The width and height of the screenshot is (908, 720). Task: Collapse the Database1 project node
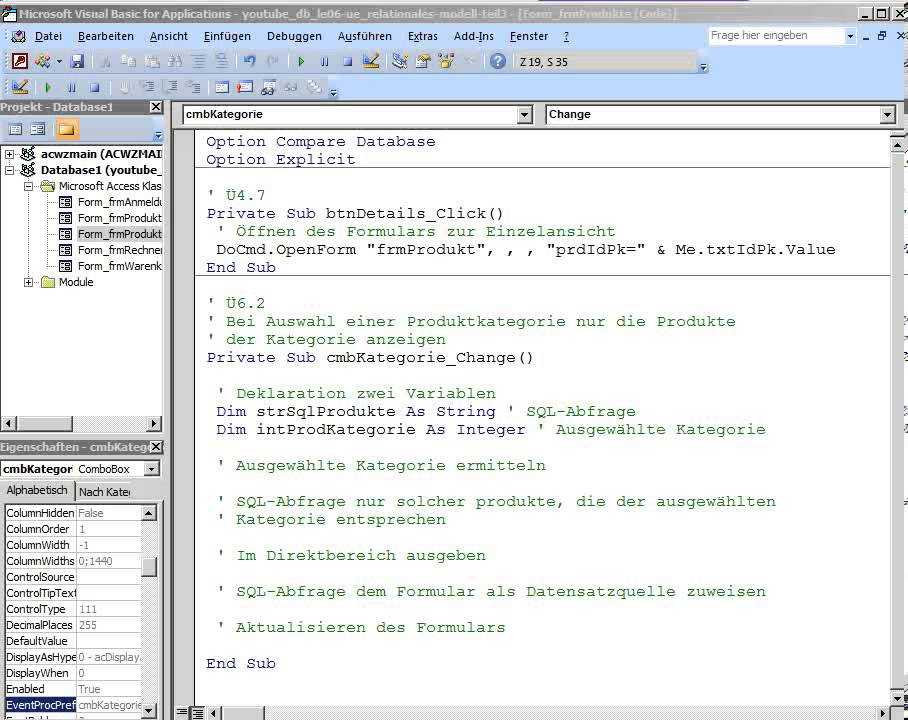click(9, 170)
